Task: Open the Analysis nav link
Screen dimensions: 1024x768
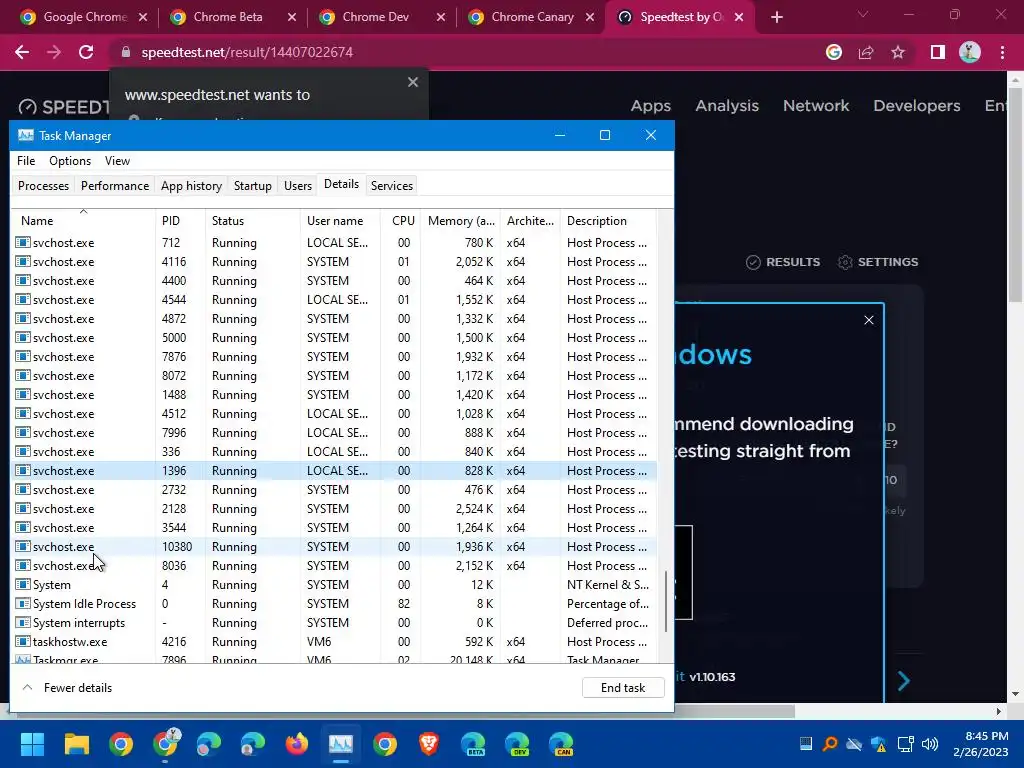Action: pyautogui.click(x=727, y=106)
